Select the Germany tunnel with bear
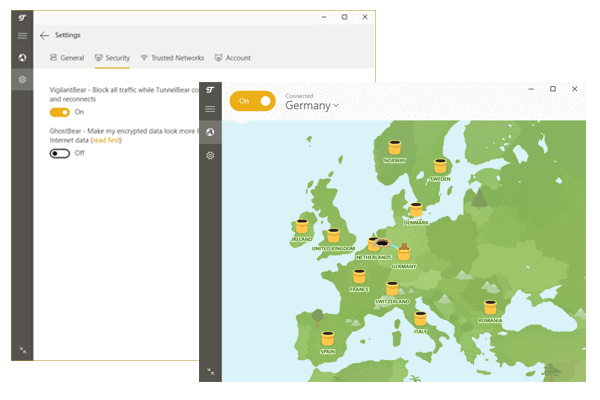This screenshot has height=400, width=600. [x=404, y=252]
